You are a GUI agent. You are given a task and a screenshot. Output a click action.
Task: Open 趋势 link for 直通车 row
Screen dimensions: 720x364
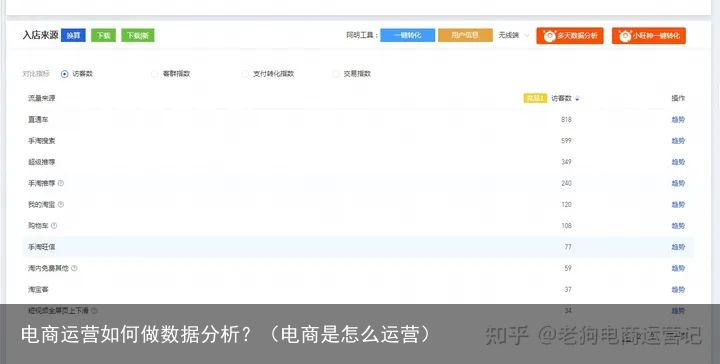[x=678, y=119]
